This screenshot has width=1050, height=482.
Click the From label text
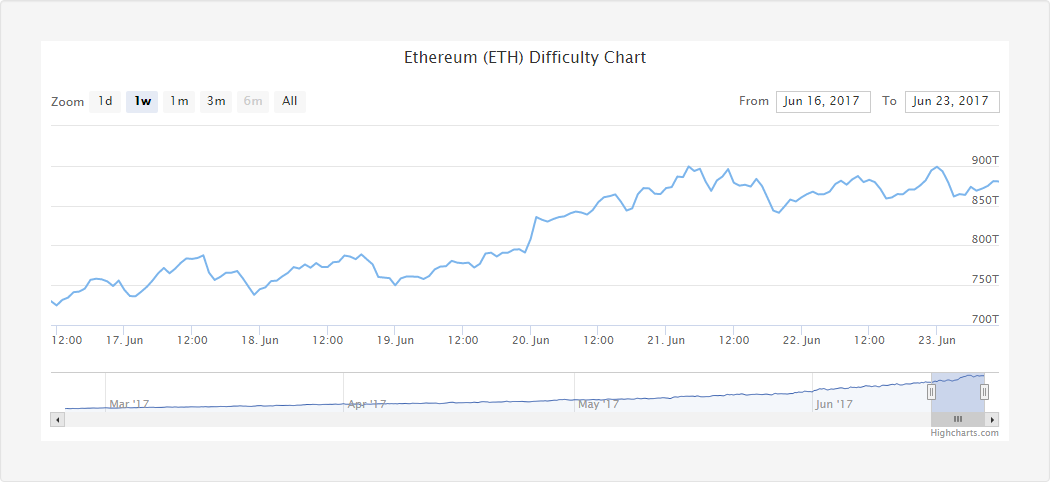[x=754, y=102]
